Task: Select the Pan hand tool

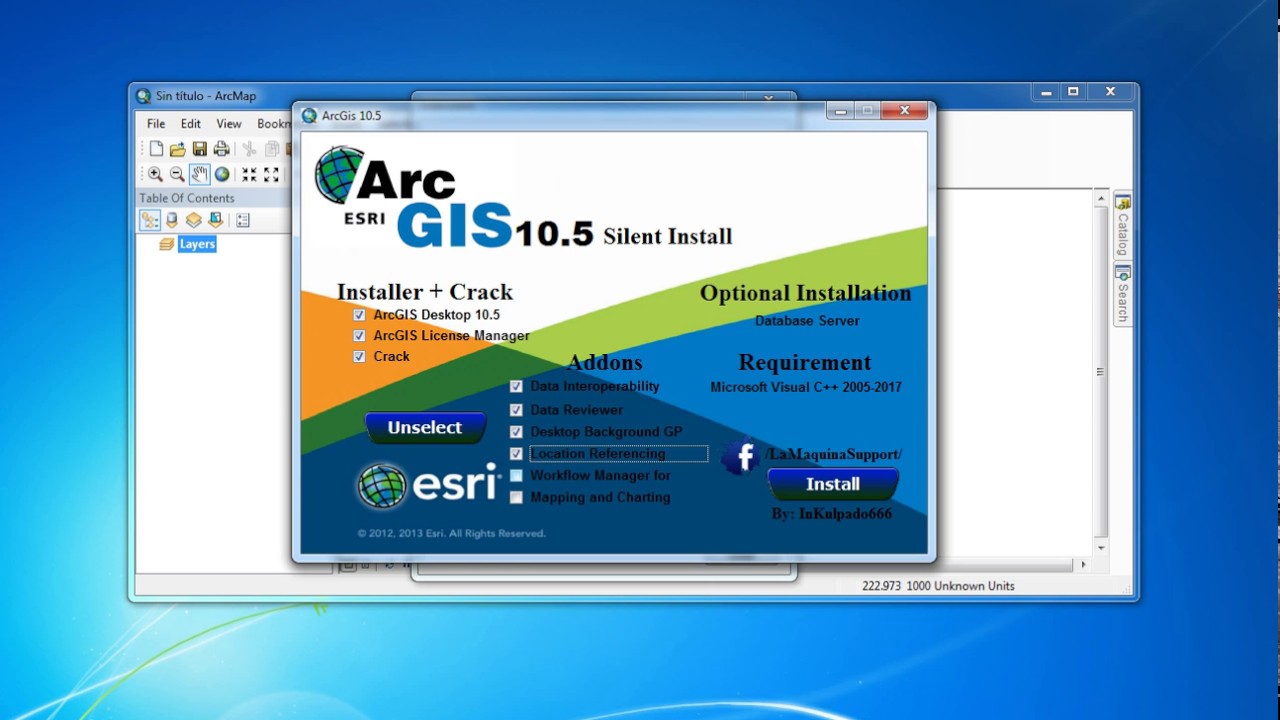Action: (x=200, y=174)
